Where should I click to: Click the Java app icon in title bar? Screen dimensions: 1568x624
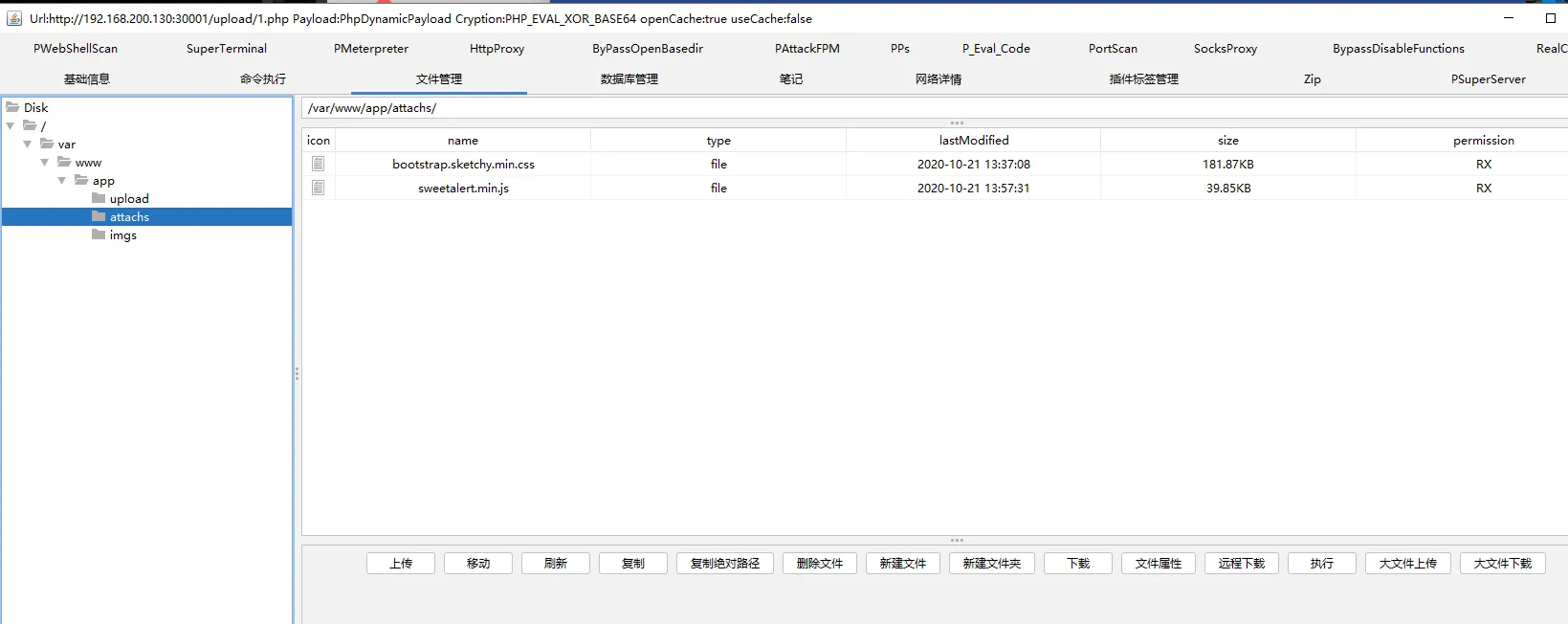[x=14, y=18]
